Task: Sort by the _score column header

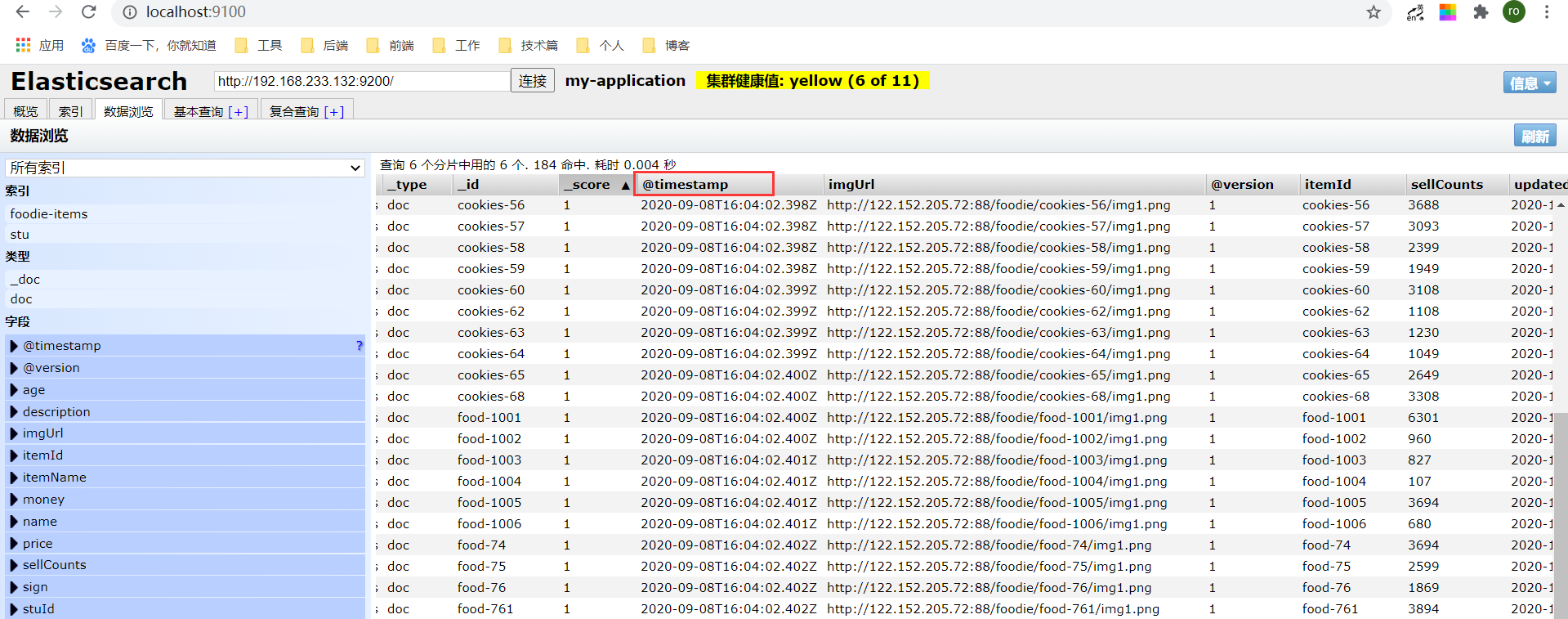Action: click(596, 185)
